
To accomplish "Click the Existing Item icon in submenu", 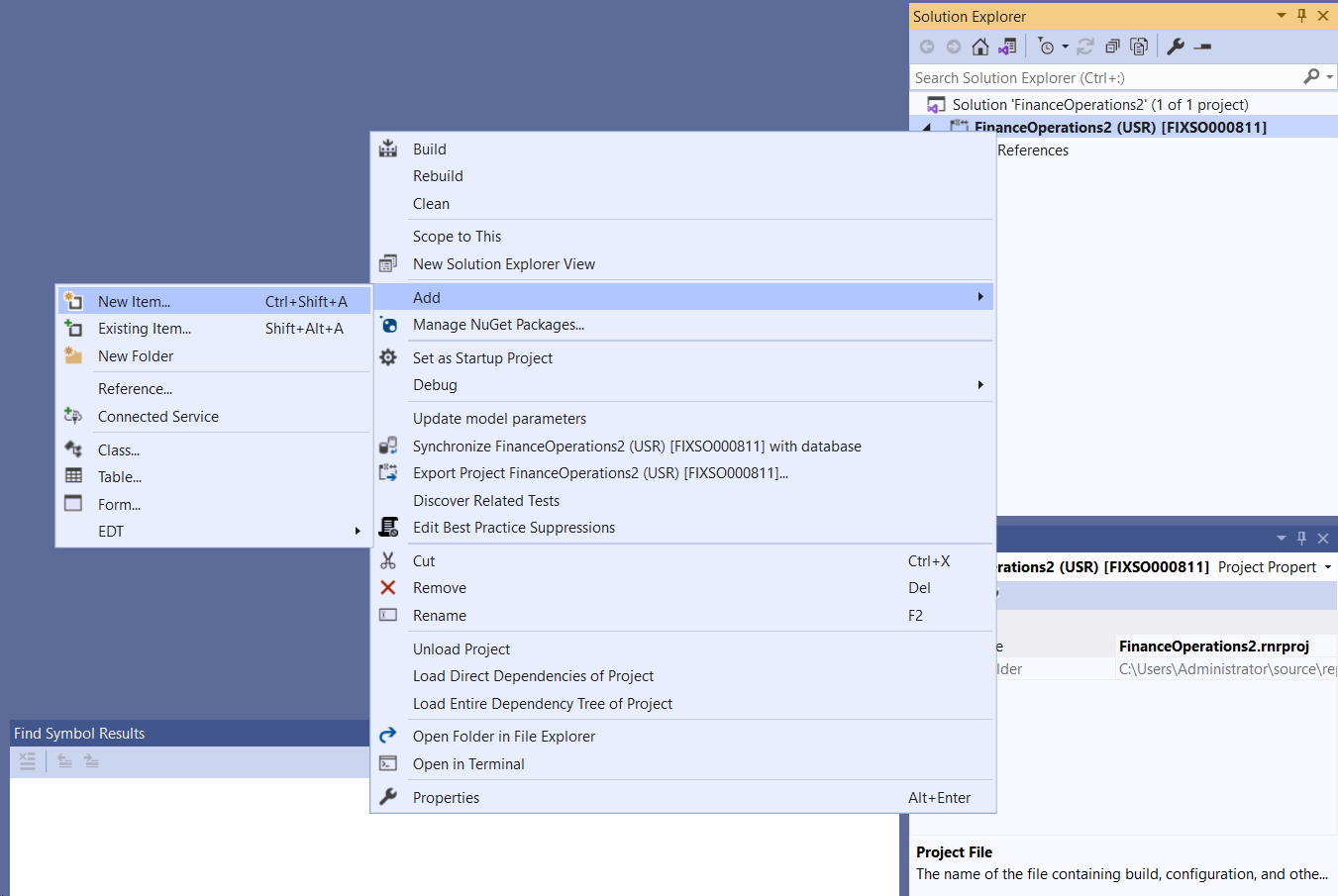I will pos(73,328).
